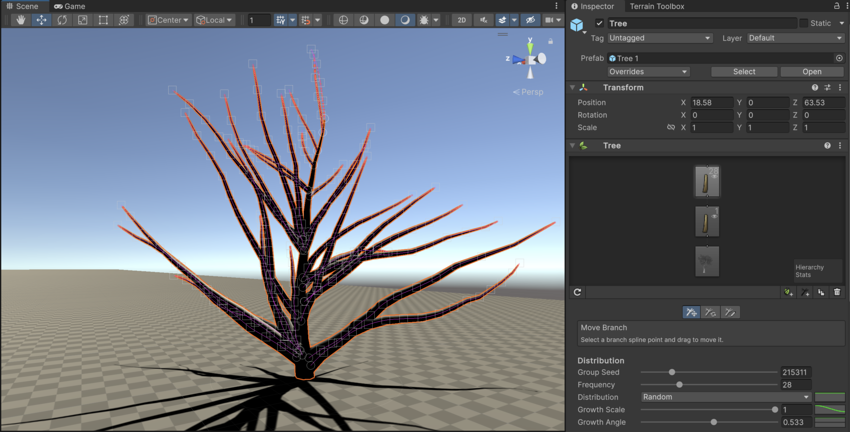The width and height of the screenshot is (850, 432).
Task: Select the Hand view tool
Action: tap(20, 20)
